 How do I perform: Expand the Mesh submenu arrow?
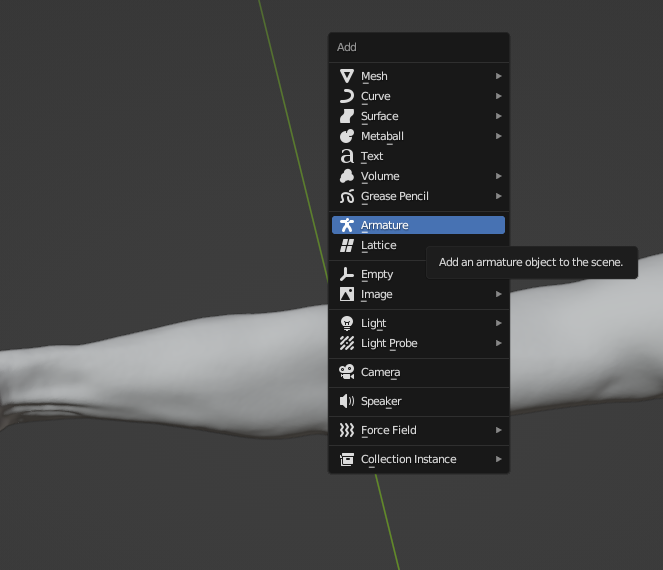coord(498,76)
